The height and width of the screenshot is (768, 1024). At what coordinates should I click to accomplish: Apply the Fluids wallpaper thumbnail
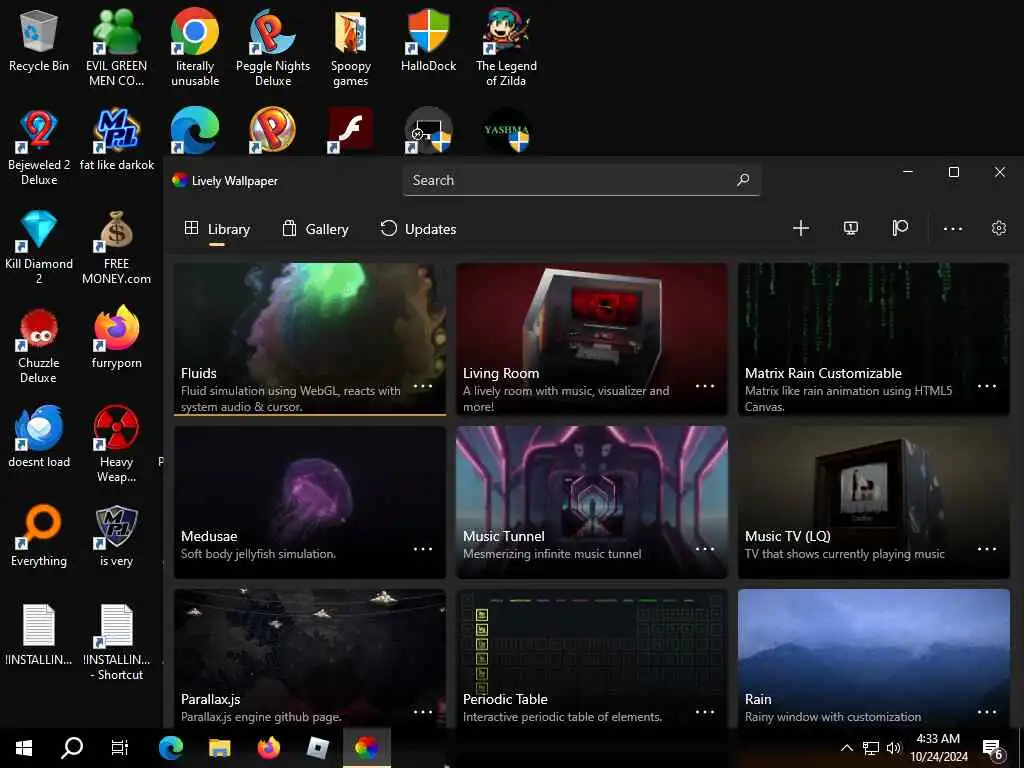coord(310,339)
